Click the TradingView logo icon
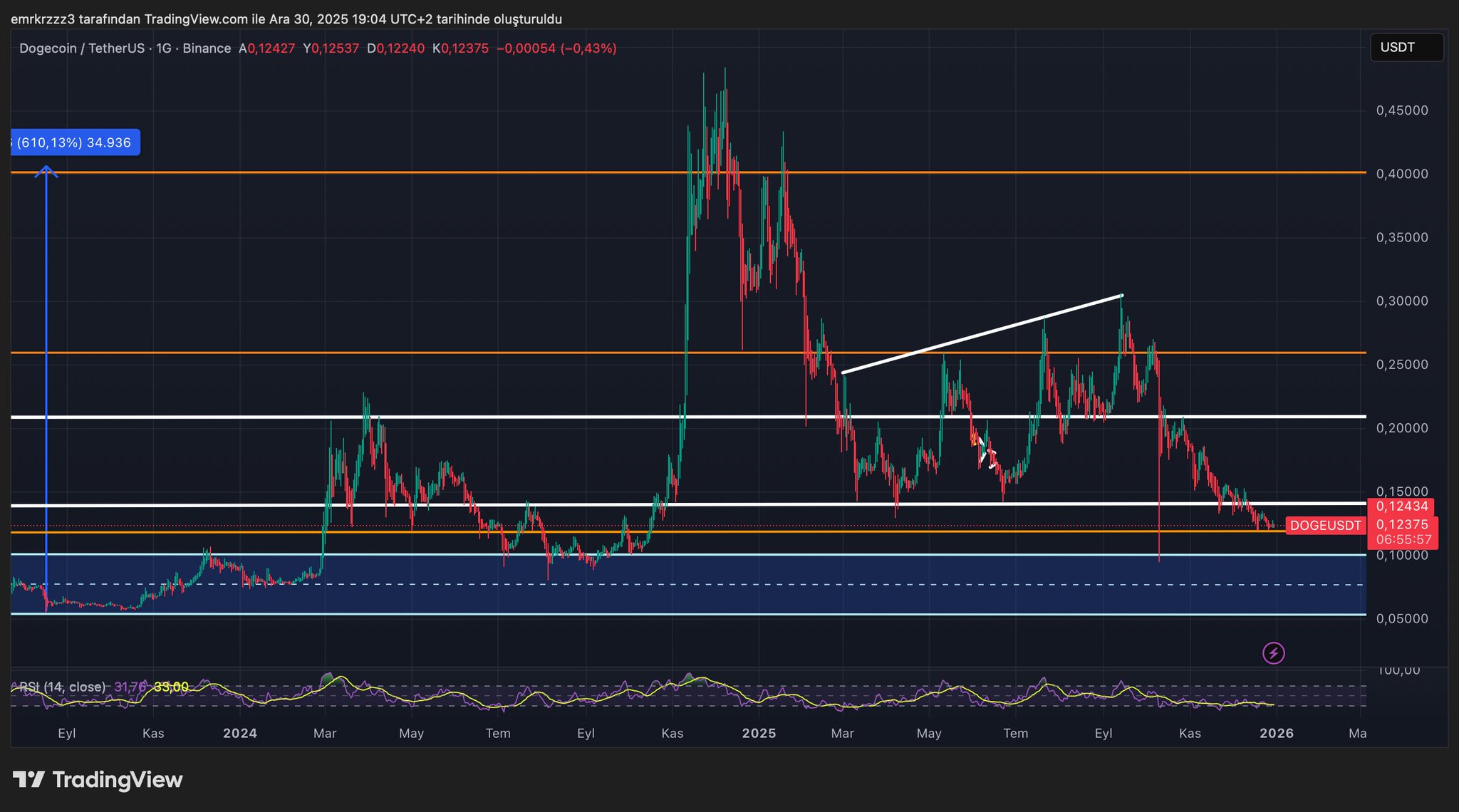 (29, 779)
